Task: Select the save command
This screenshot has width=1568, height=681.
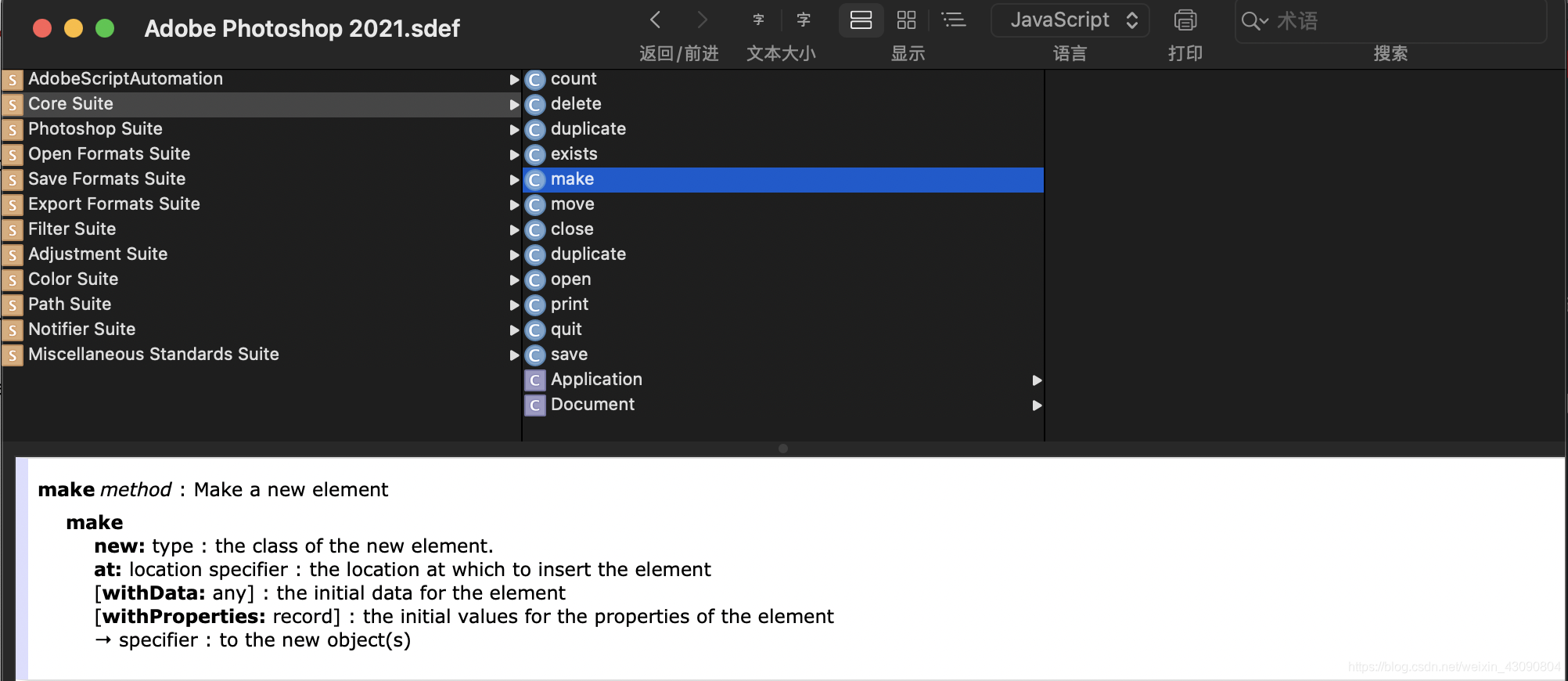Action: (x=783, y=355)
